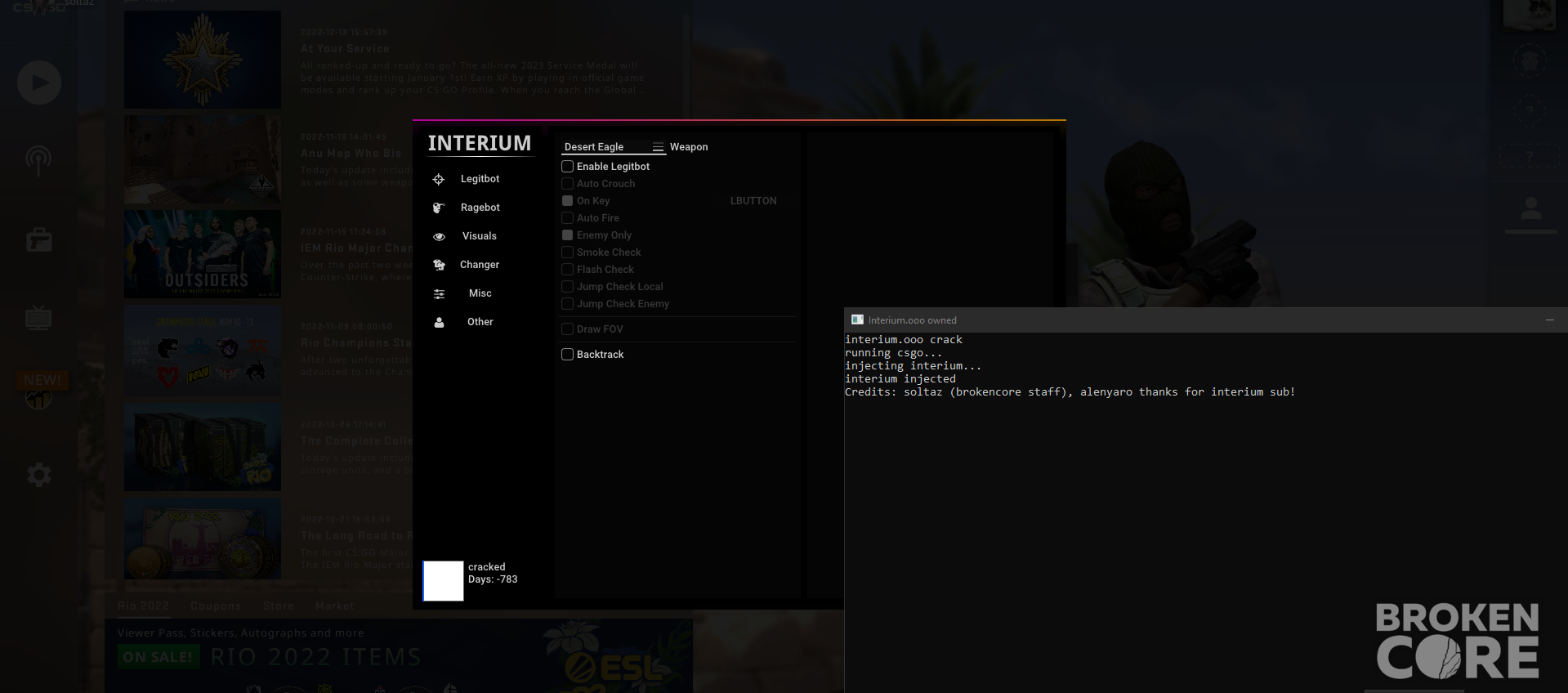
Task: Select the Other user icon
Action: [x=439, y=322]
